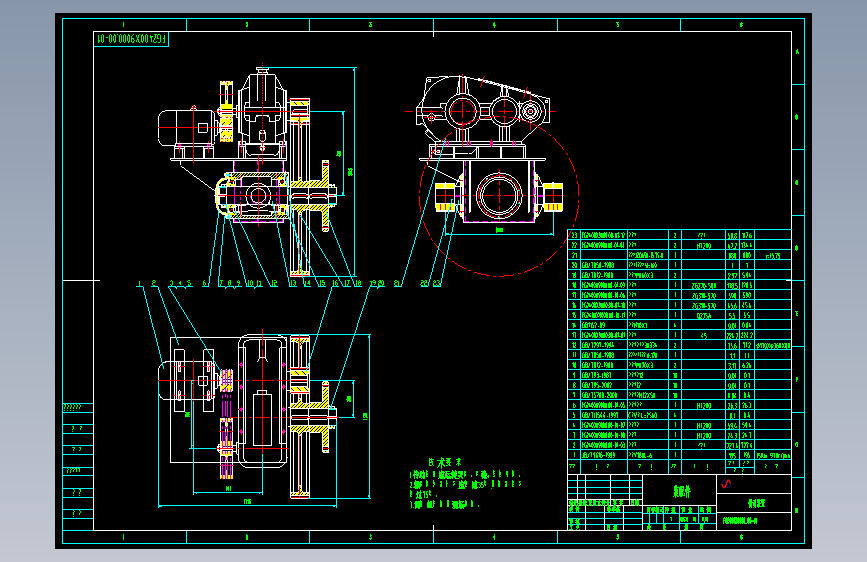Screen dimensions: 867x562
Task: Select balloon callout number 21
Action: (x=397, y=283)
